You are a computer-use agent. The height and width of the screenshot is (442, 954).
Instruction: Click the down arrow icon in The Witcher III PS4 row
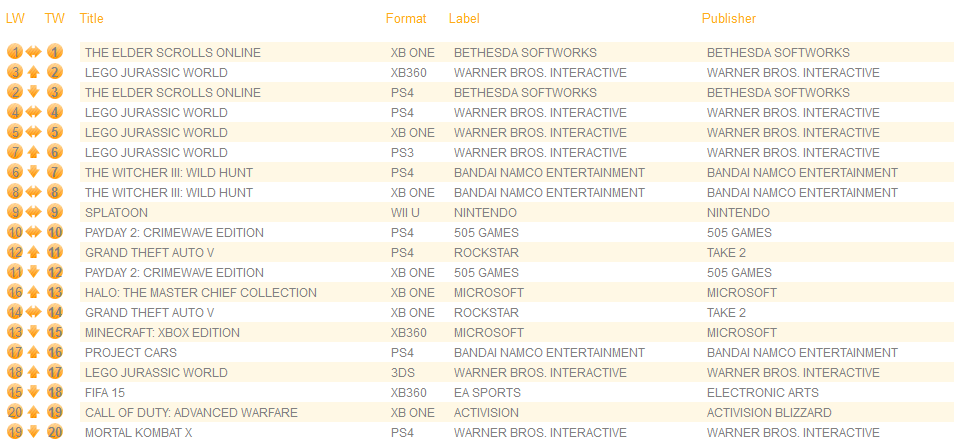[x=34, y=172]
